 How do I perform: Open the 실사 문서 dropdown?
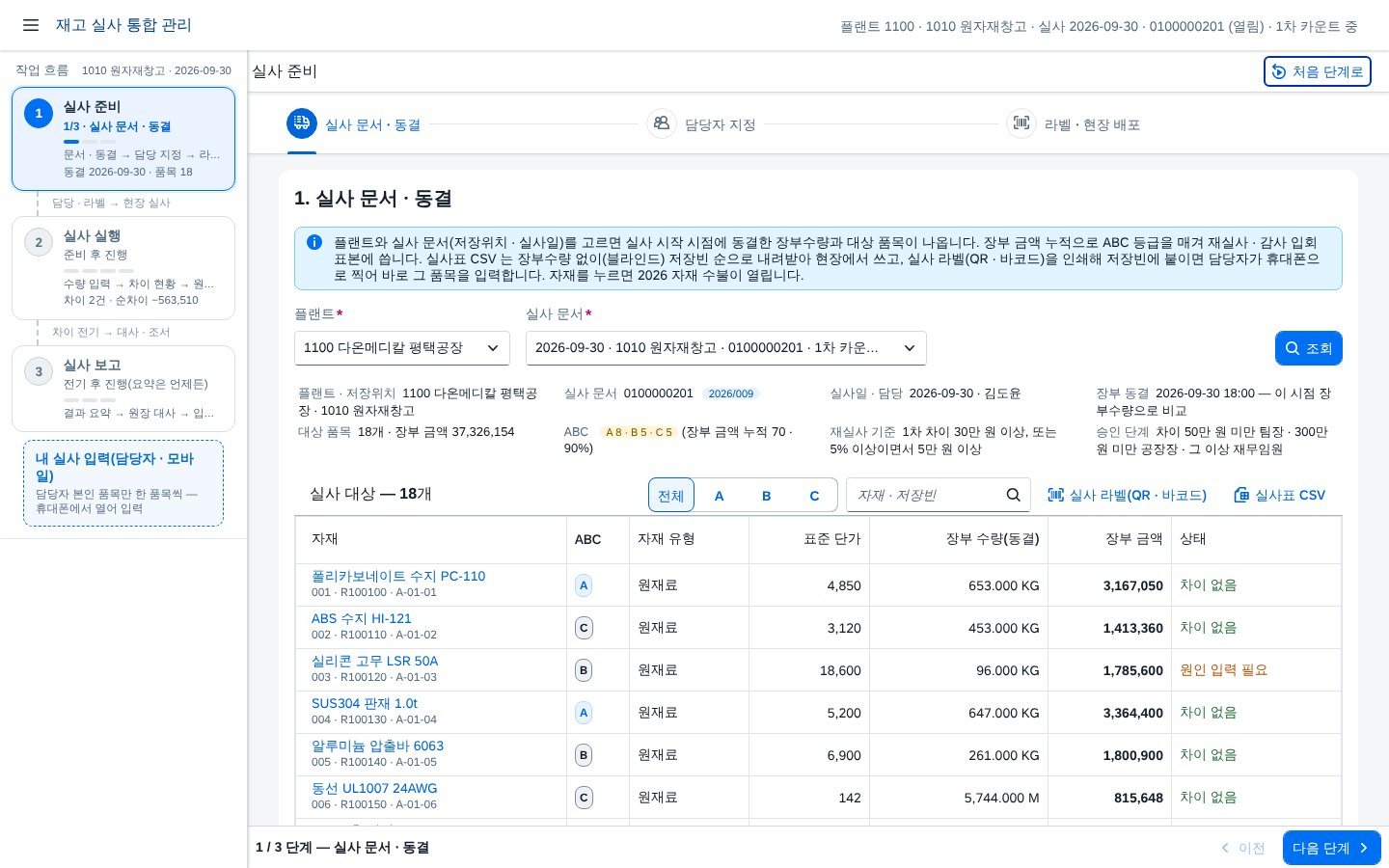click(726, 348)
